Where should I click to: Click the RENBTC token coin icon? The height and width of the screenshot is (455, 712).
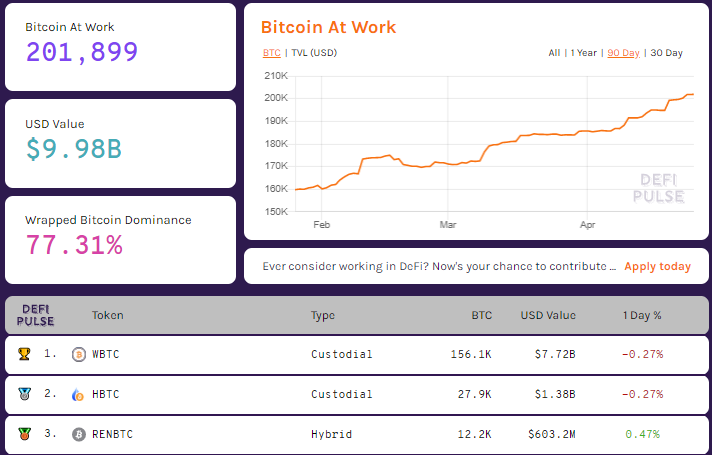click(x=79, y=435)
